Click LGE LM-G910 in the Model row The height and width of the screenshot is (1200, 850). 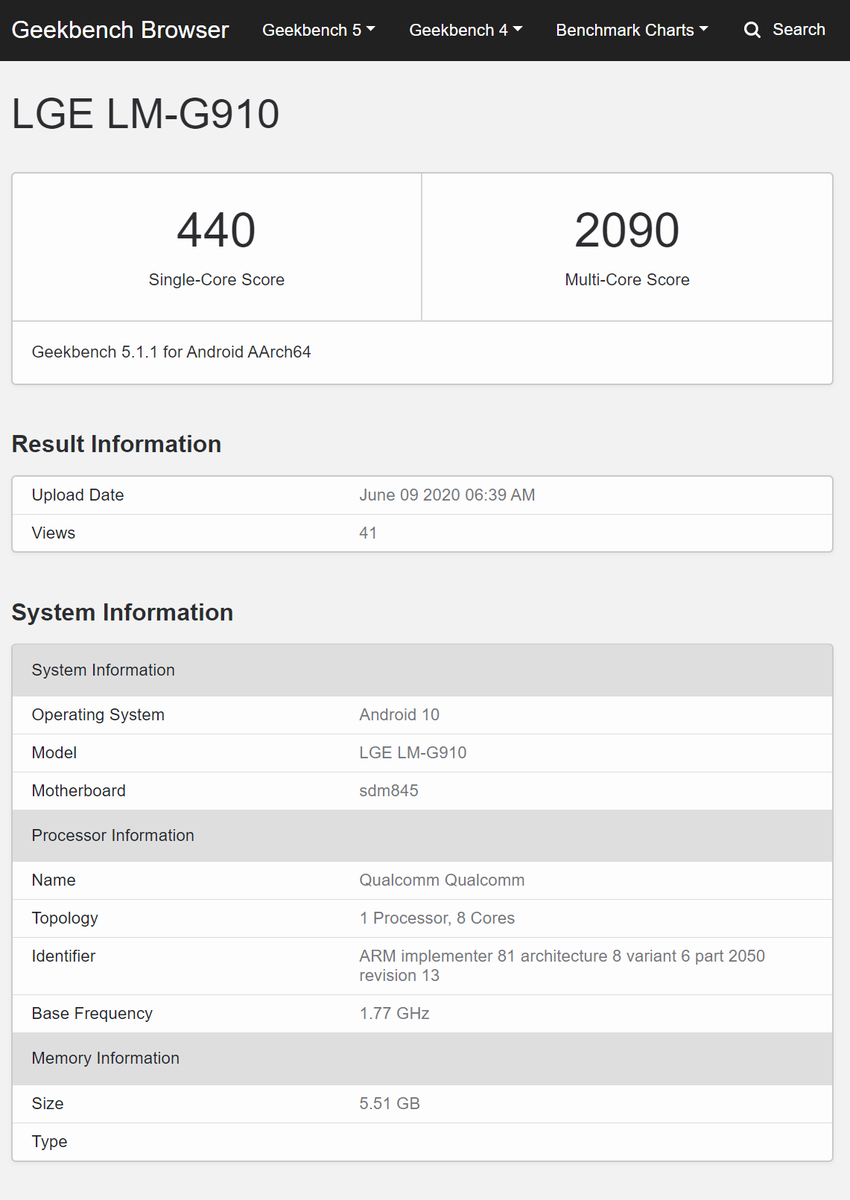pos(413,753)
